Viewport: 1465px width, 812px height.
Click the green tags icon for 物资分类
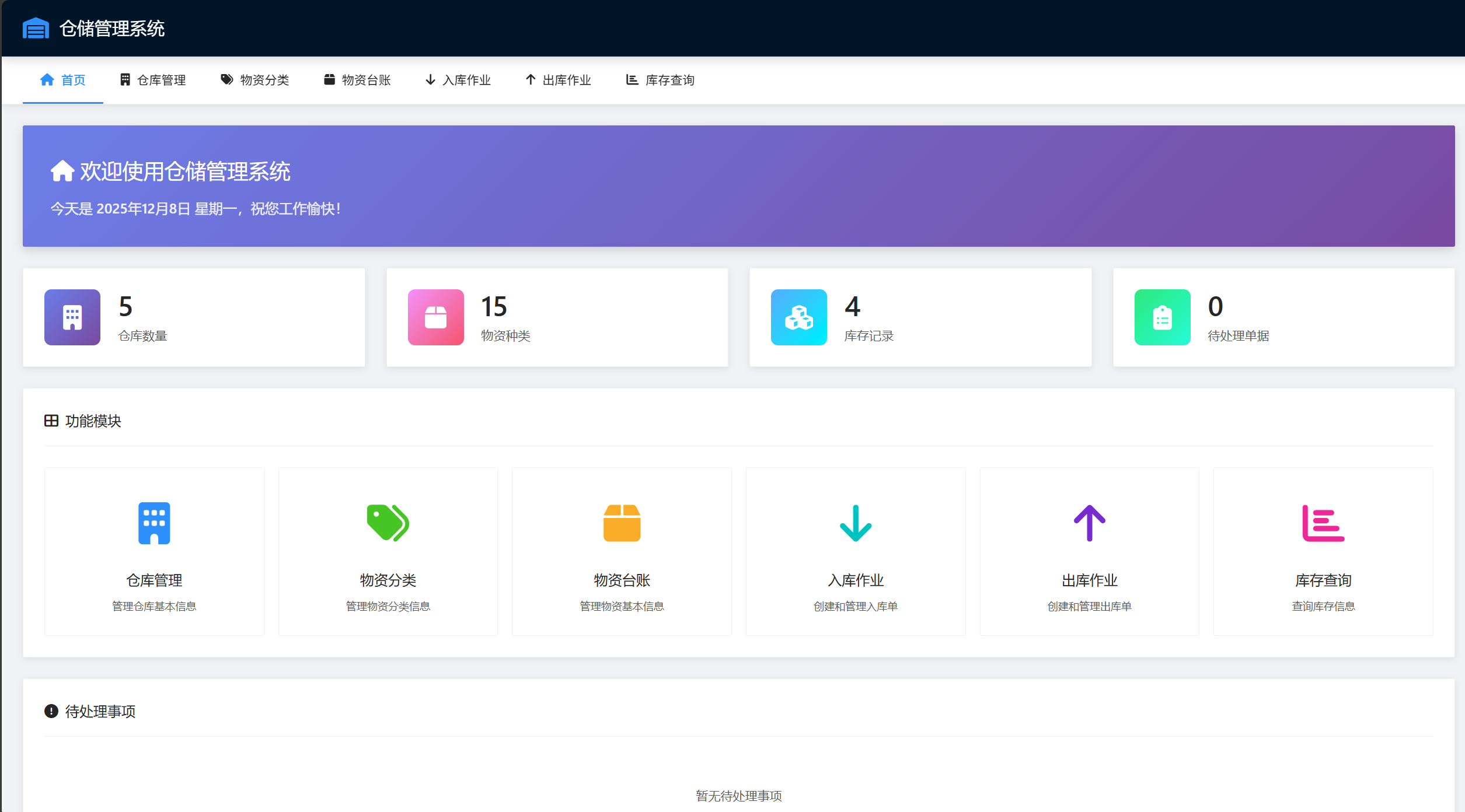point(388,523)
